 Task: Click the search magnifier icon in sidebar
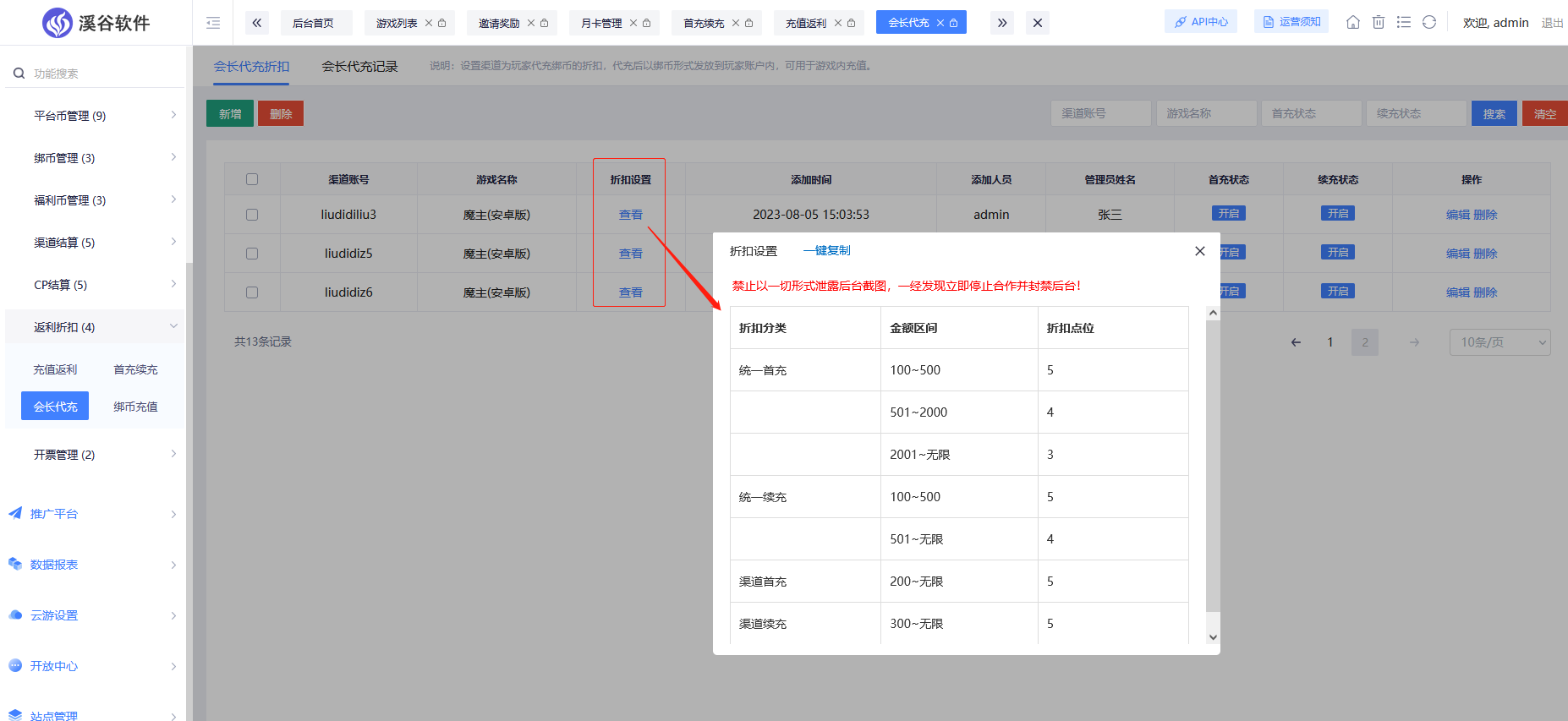(19, 74)
